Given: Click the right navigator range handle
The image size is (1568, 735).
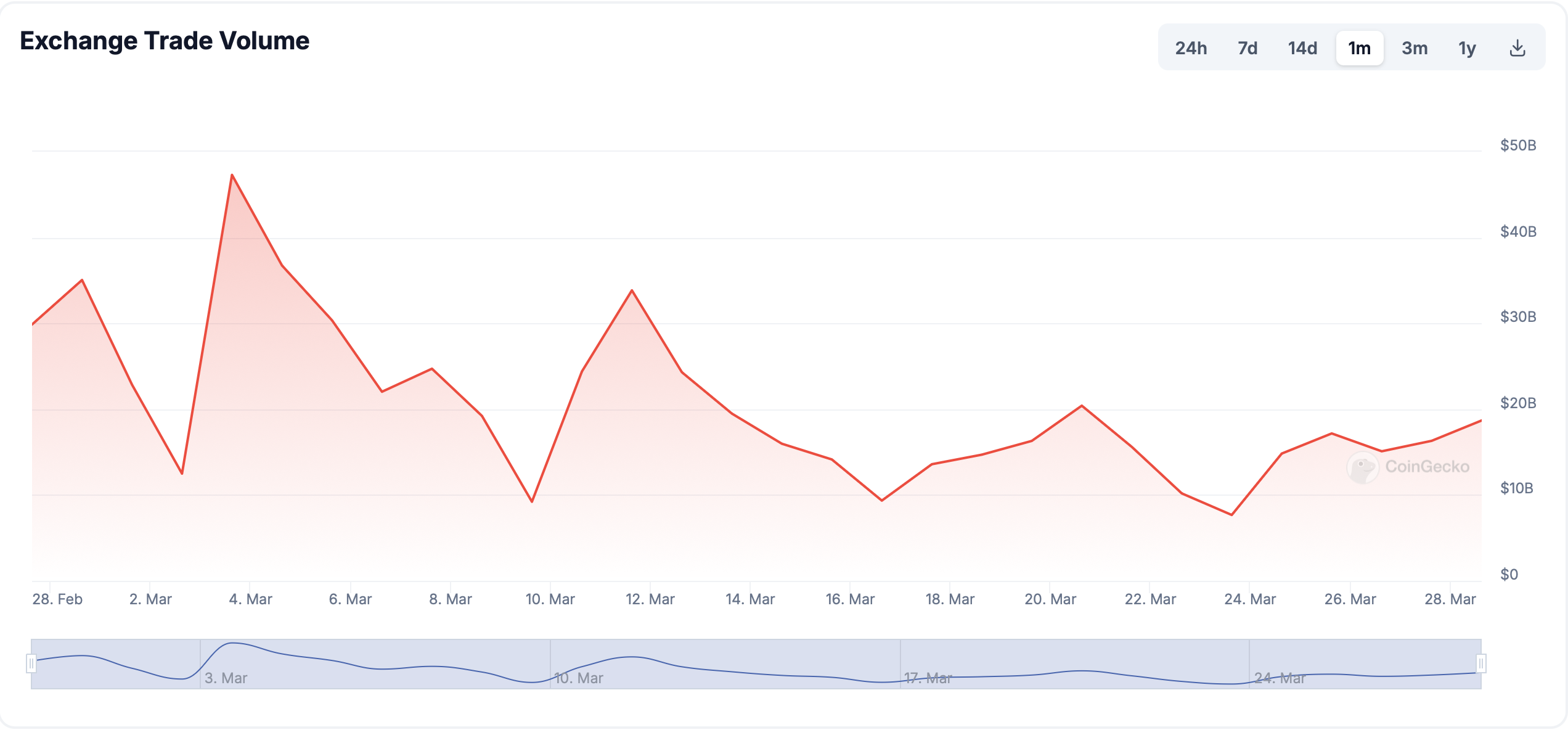Looking at the screenshot, I should click(1480, 663).
